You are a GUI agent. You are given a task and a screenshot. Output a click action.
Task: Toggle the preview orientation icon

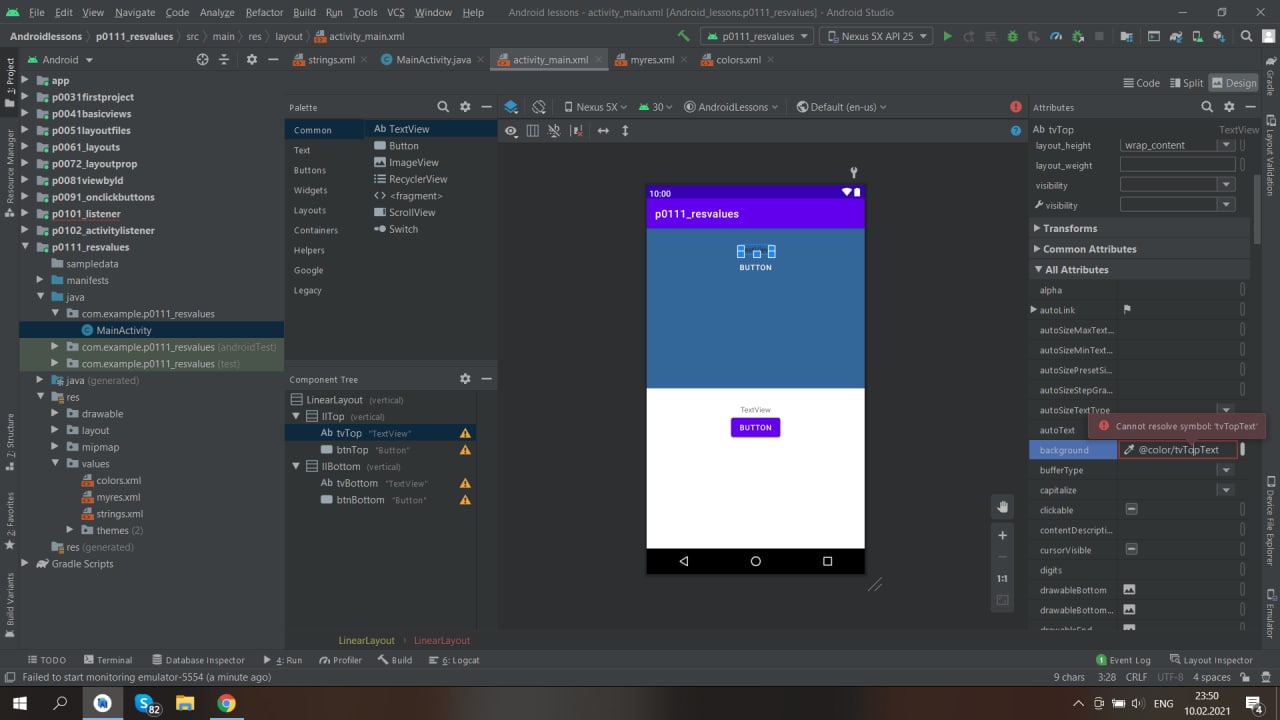(x=539, y=107)
